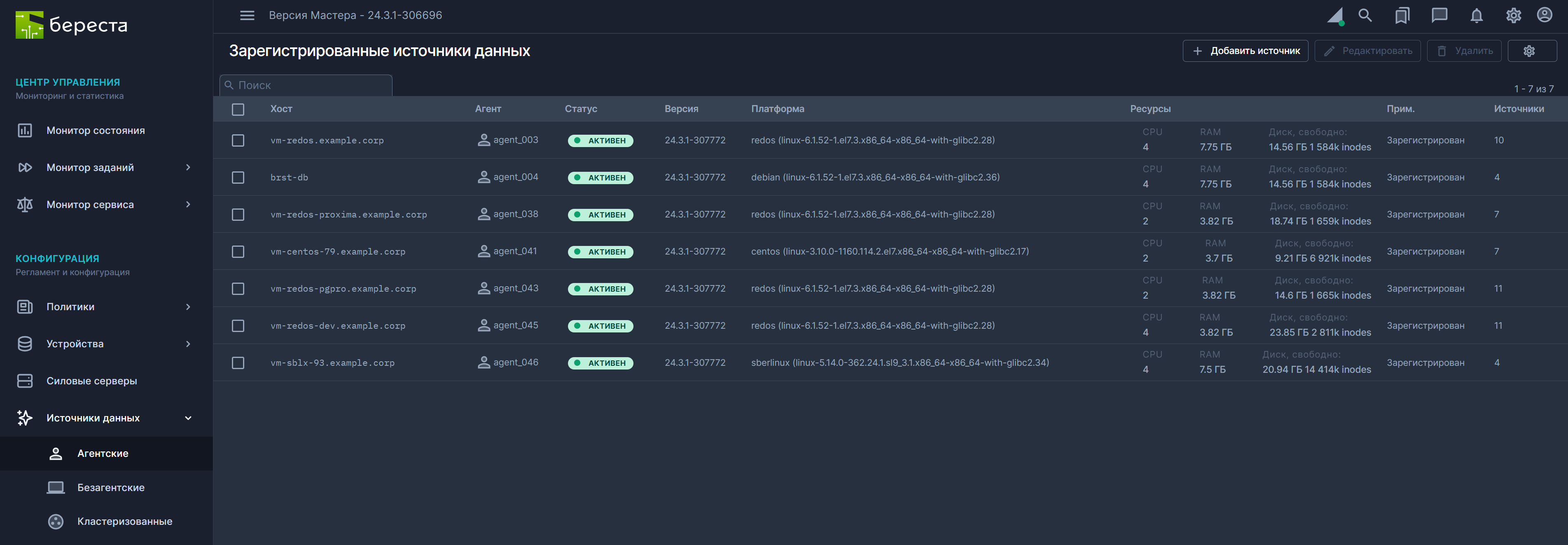Open the user account profile icon

tap(1544, 15)
